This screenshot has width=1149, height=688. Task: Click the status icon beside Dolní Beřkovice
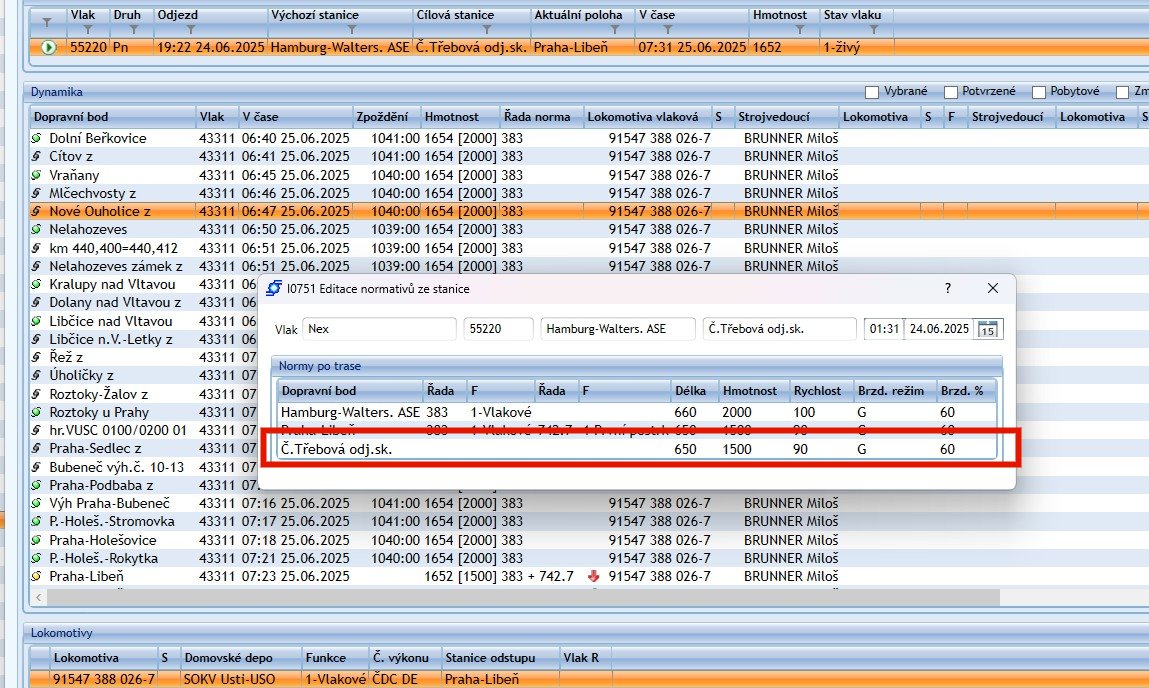tap(37, 138)
